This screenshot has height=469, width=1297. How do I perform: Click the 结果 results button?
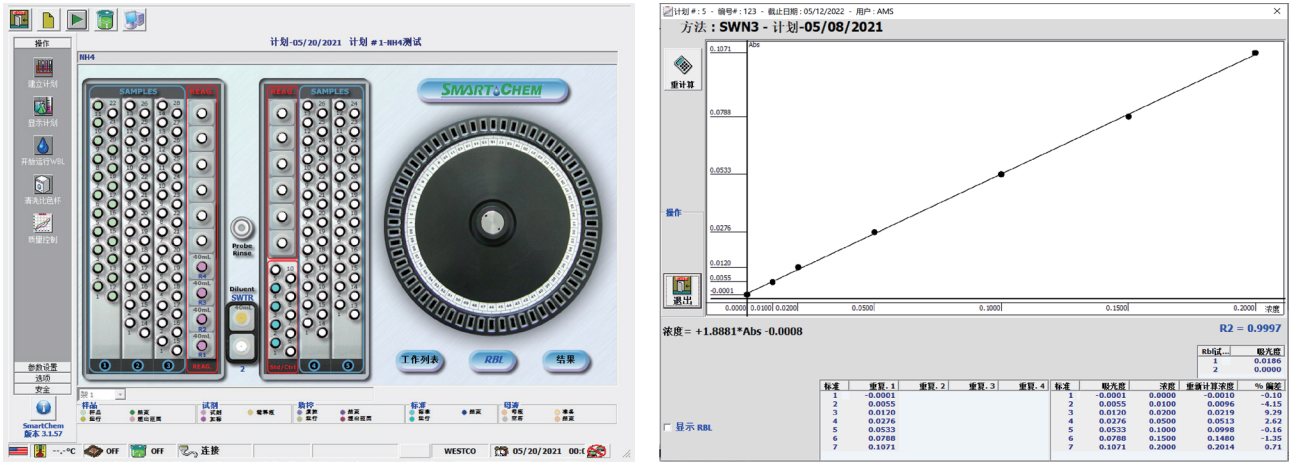tap(565, 359)
